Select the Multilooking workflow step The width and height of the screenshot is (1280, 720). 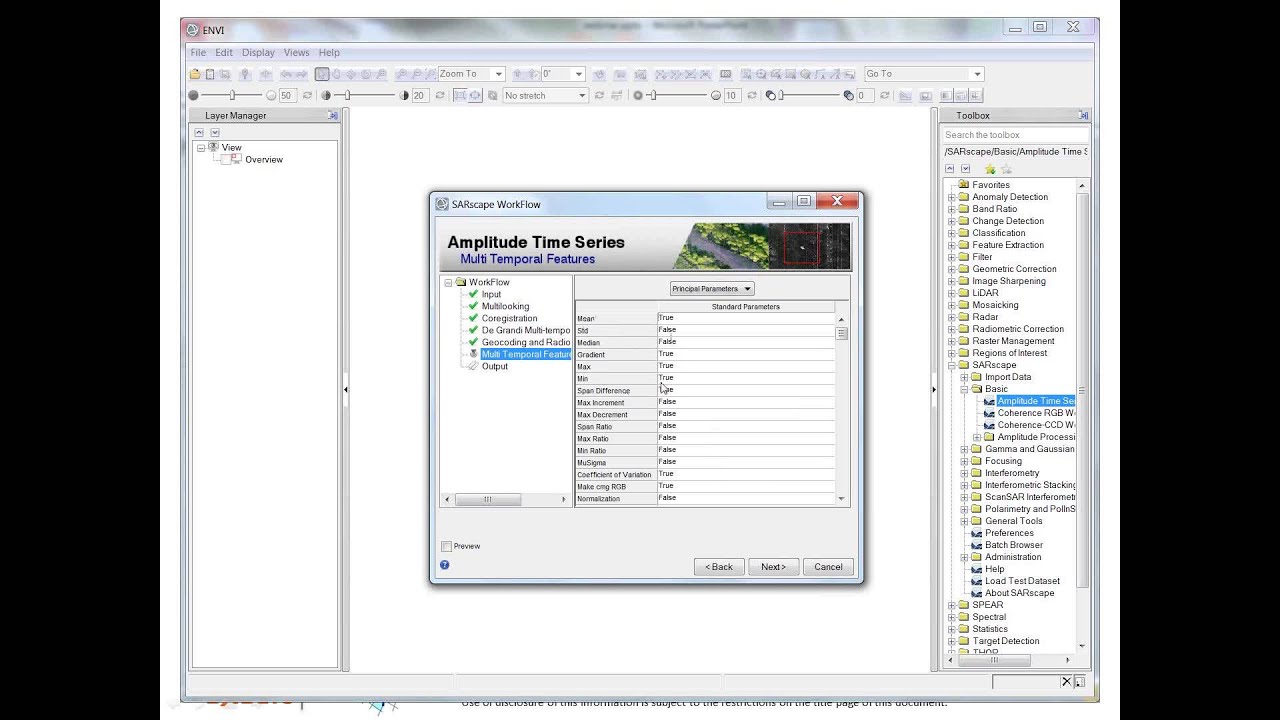[x=505, y=306]
